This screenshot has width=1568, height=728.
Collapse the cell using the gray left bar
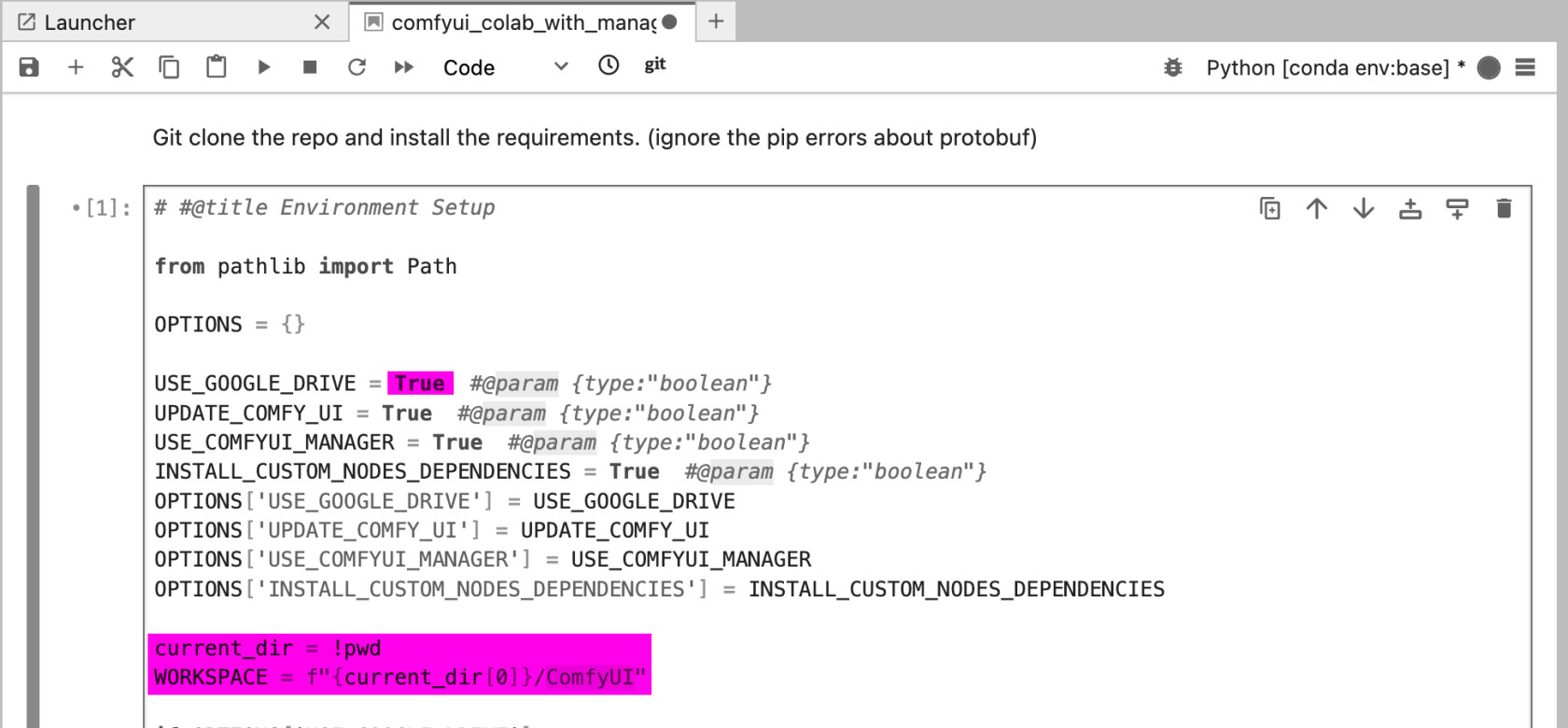pyautogui.click(x=34, y=455)
